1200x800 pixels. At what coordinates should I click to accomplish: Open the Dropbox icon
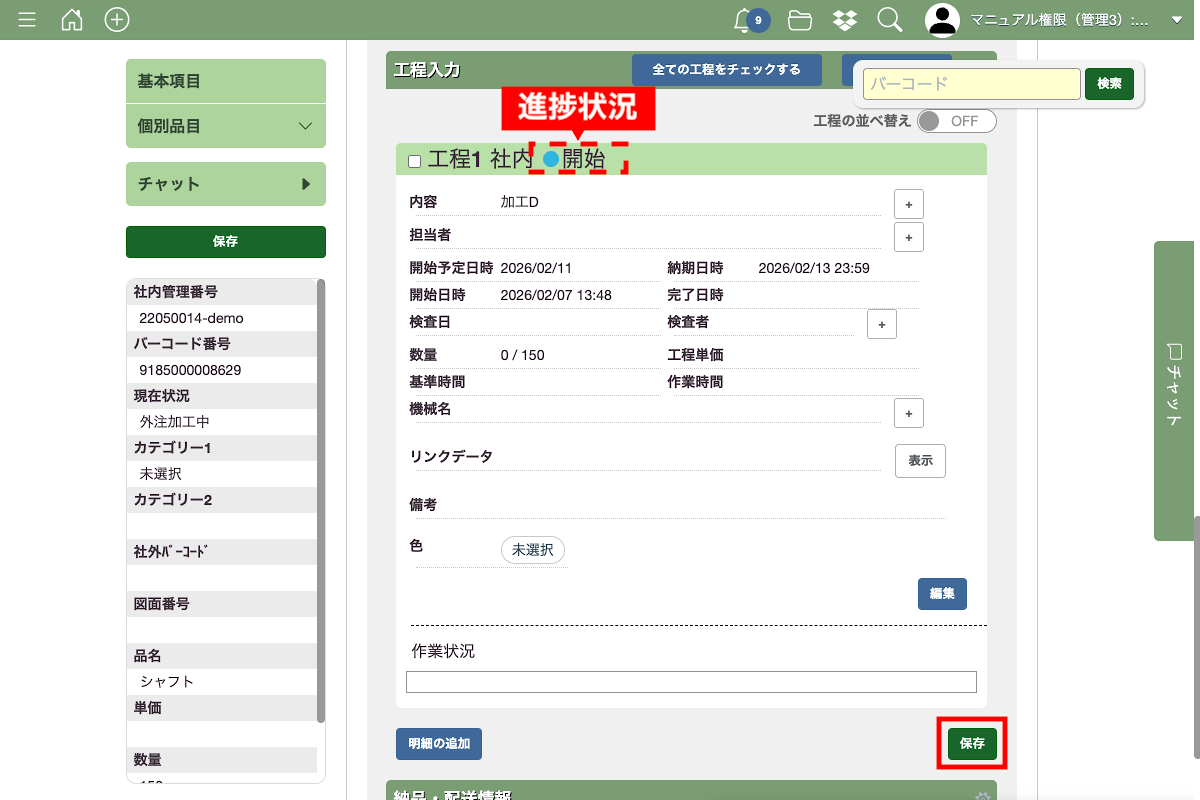tap(845, 20)
